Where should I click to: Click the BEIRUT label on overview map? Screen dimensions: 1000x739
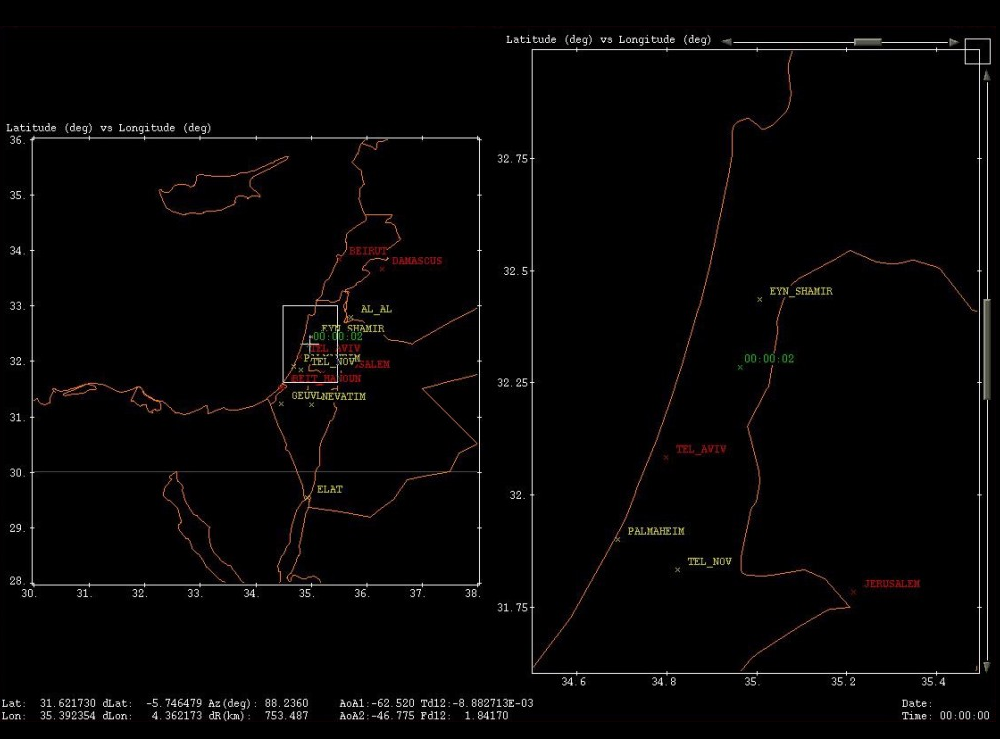[x=368, y=251]
